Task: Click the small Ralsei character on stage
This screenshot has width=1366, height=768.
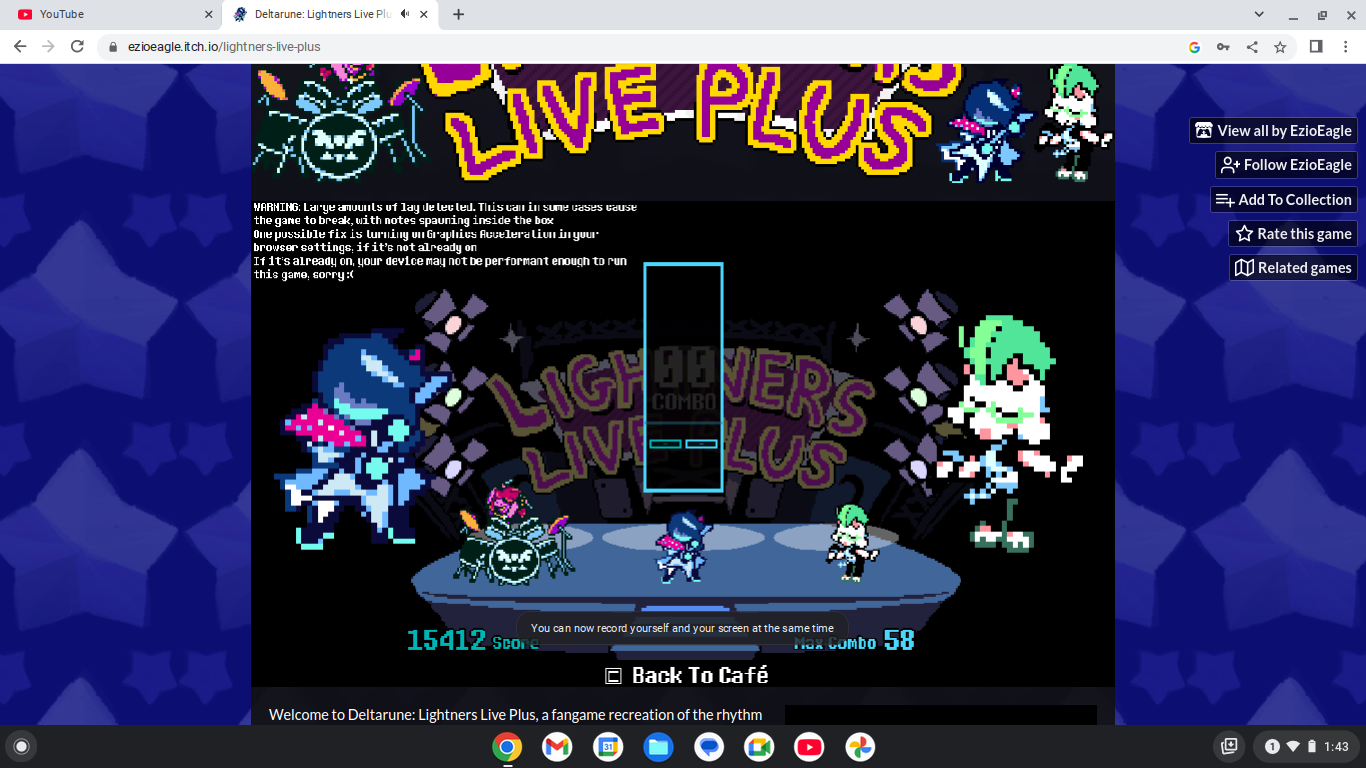Action: [853, 542]
